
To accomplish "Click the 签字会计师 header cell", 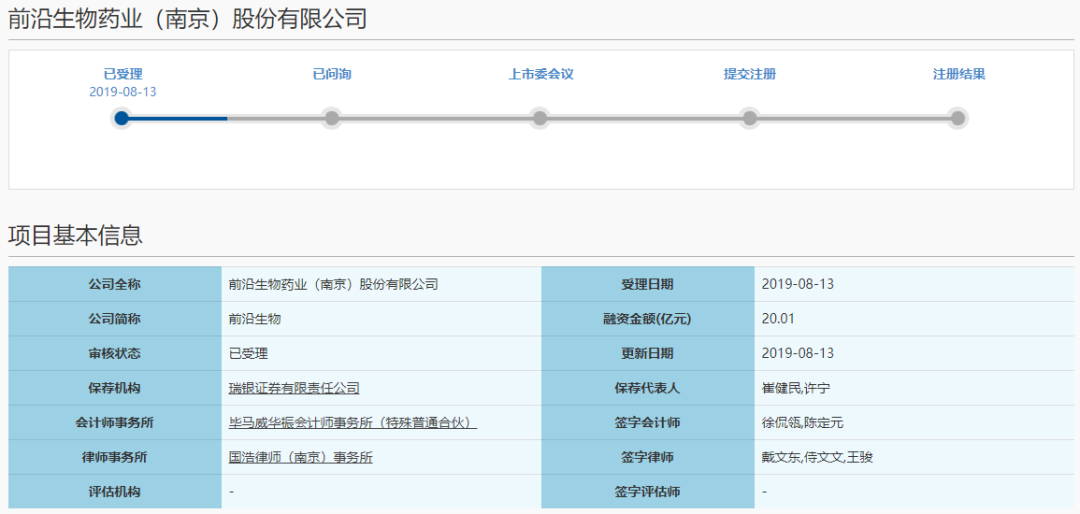I will 647,423.
